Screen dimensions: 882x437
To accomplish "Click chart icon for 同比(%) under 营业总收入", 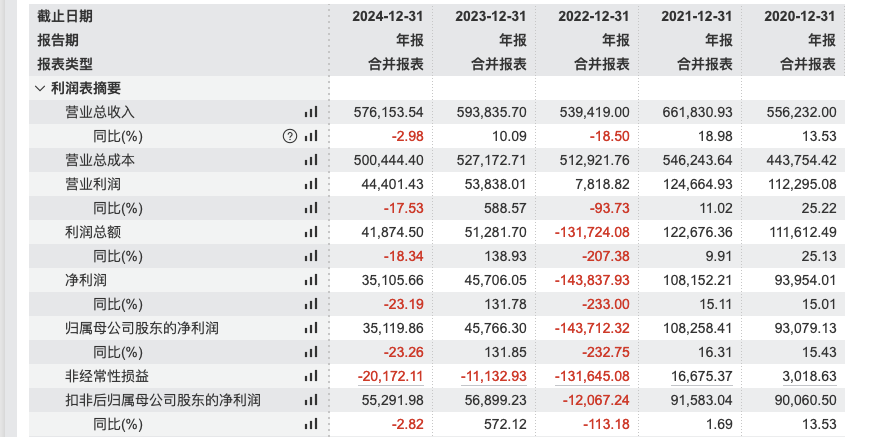I will coord(311,136).
